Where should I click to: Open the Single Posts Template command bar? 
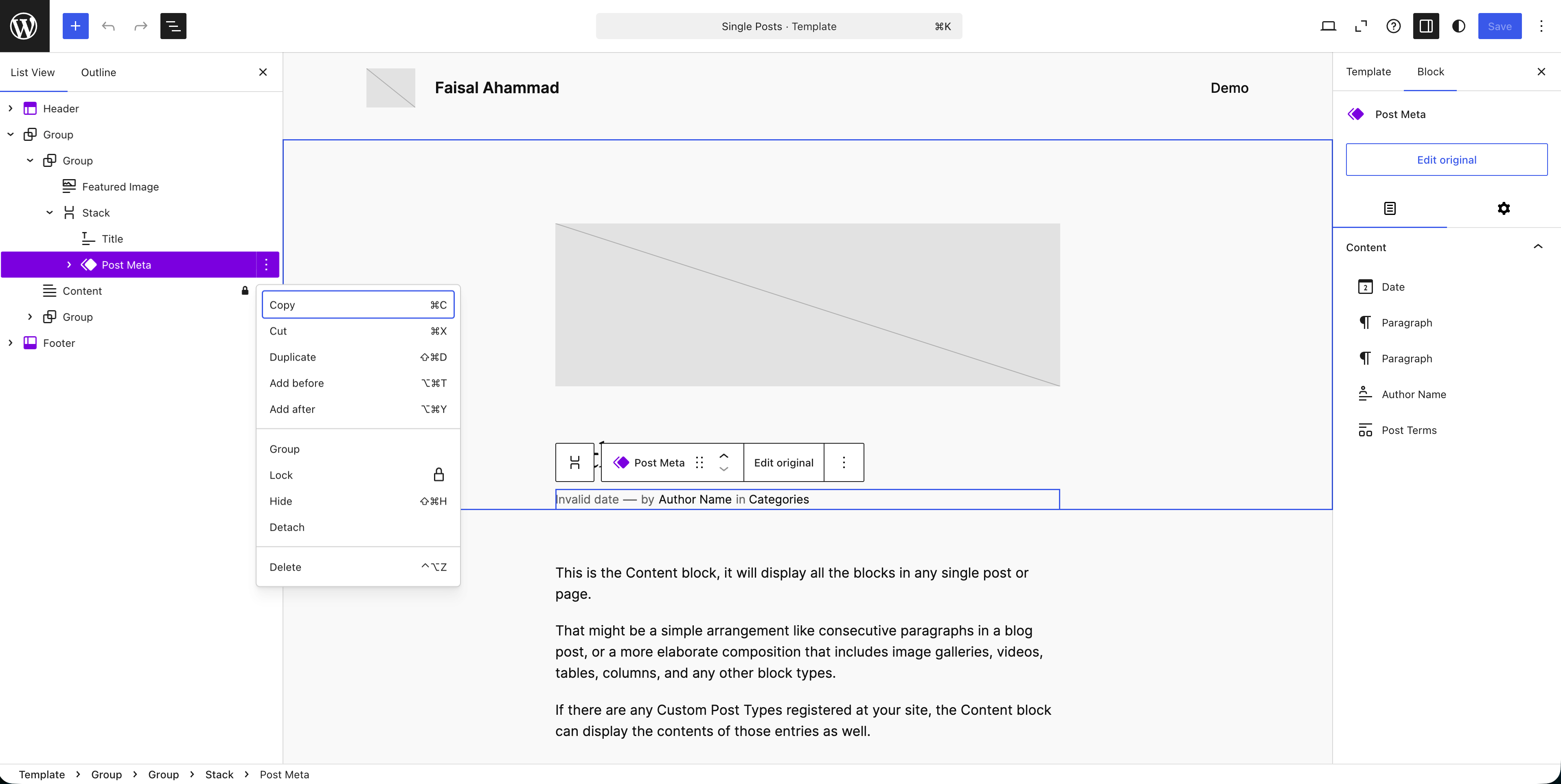[x=778, y=26]
